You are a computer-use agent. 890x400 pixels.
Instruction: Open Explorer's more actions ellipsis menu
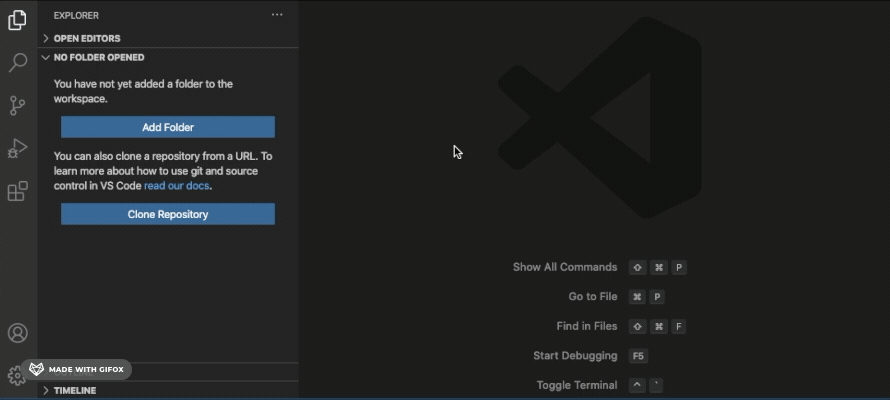(x=277, y=15)
